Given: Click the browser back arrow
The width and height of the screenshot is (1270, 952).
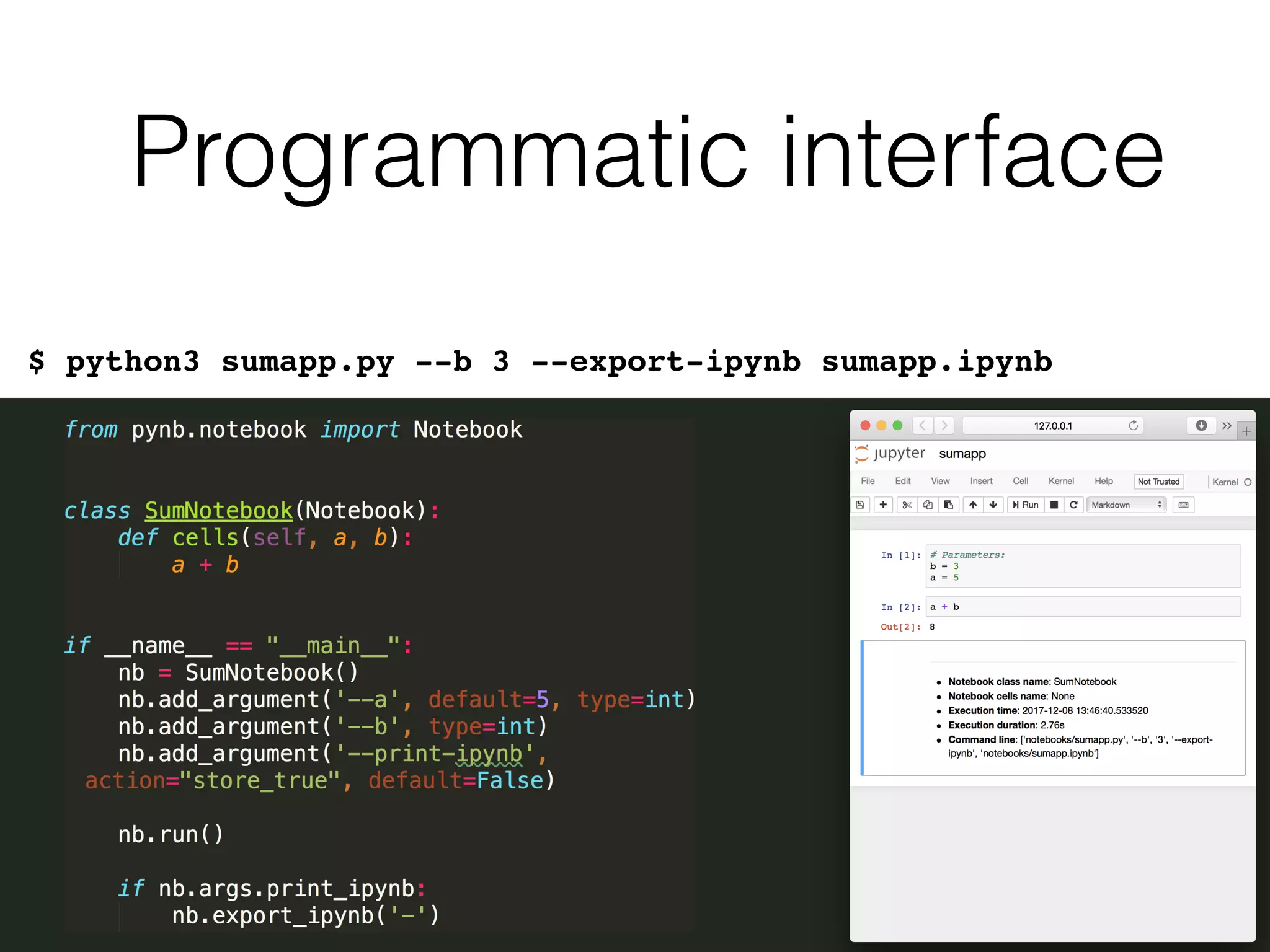Looking at the screenshot, I should click(x=922, y=425).
